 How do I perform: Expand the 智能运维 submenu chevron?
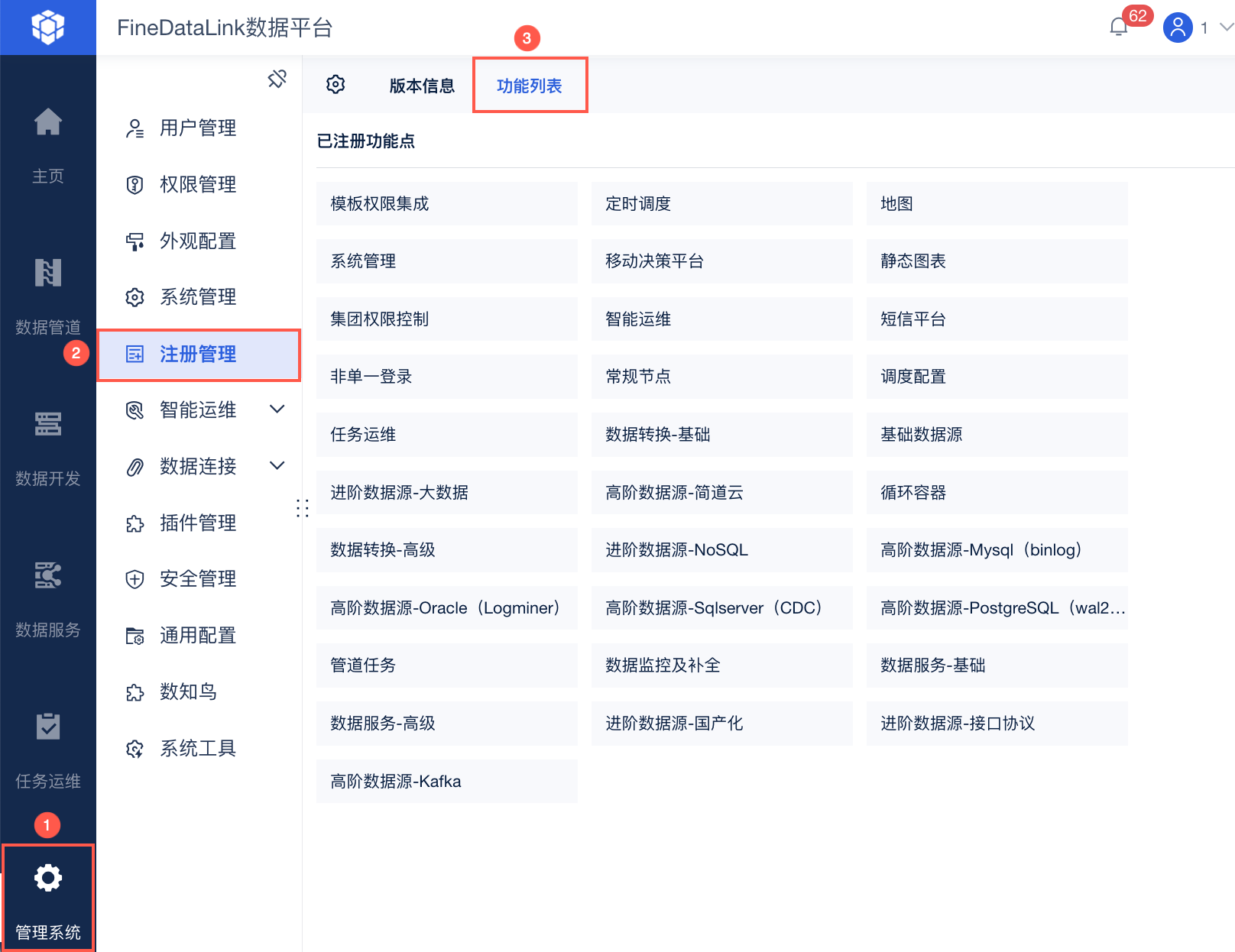tap(277, 410)
